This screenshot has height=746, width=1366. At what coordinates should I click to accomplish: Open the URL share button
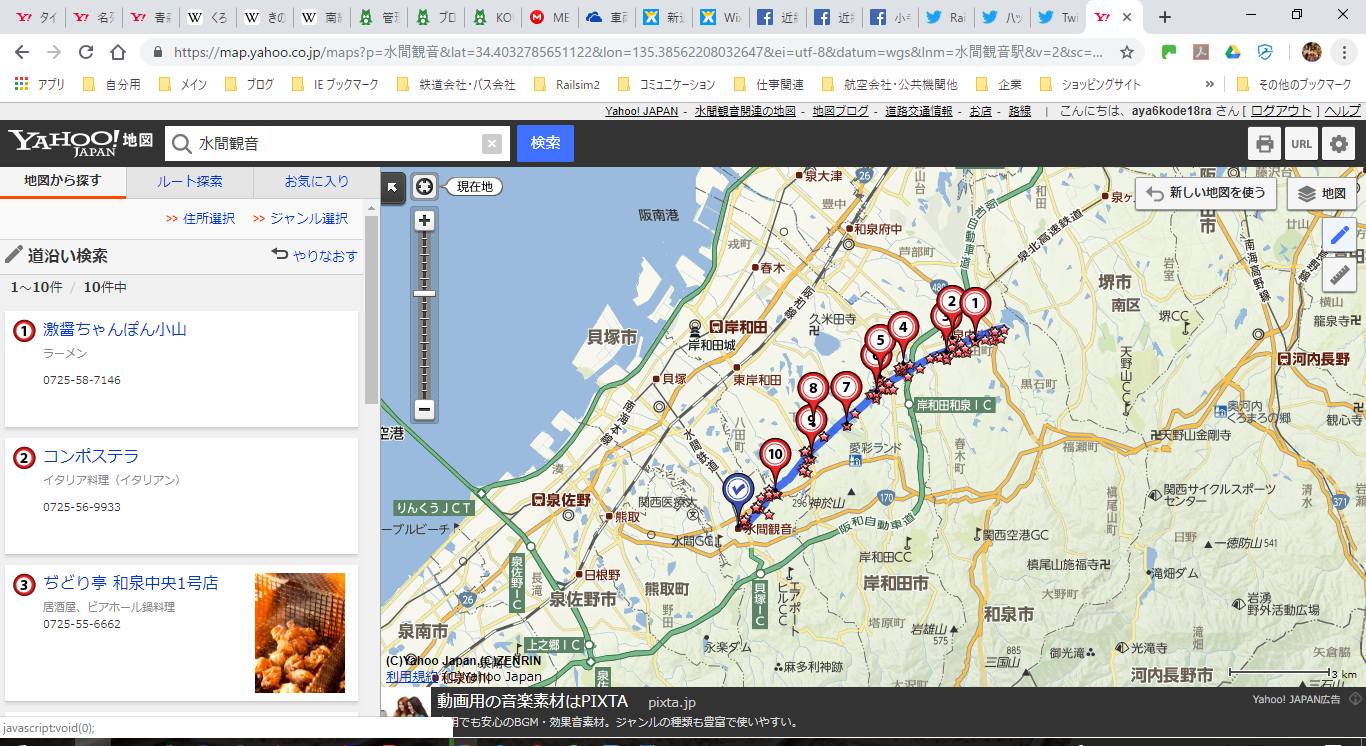(1301, 143)
